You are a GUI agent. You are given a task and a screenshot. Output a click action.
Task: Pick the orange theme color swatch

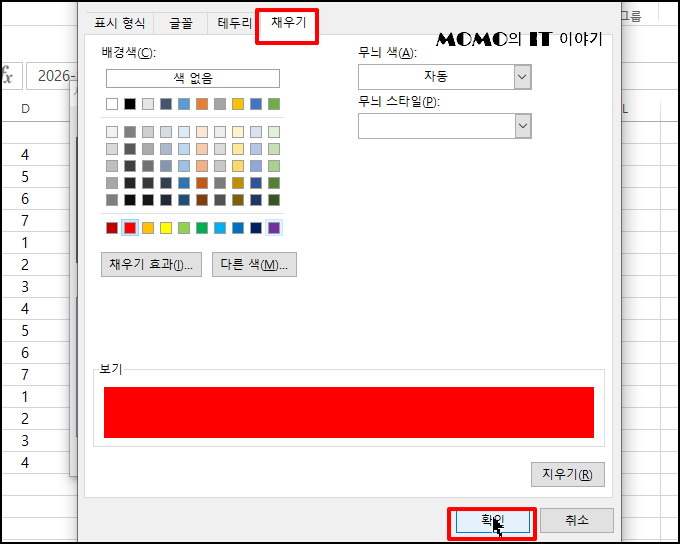click(202, 104)
